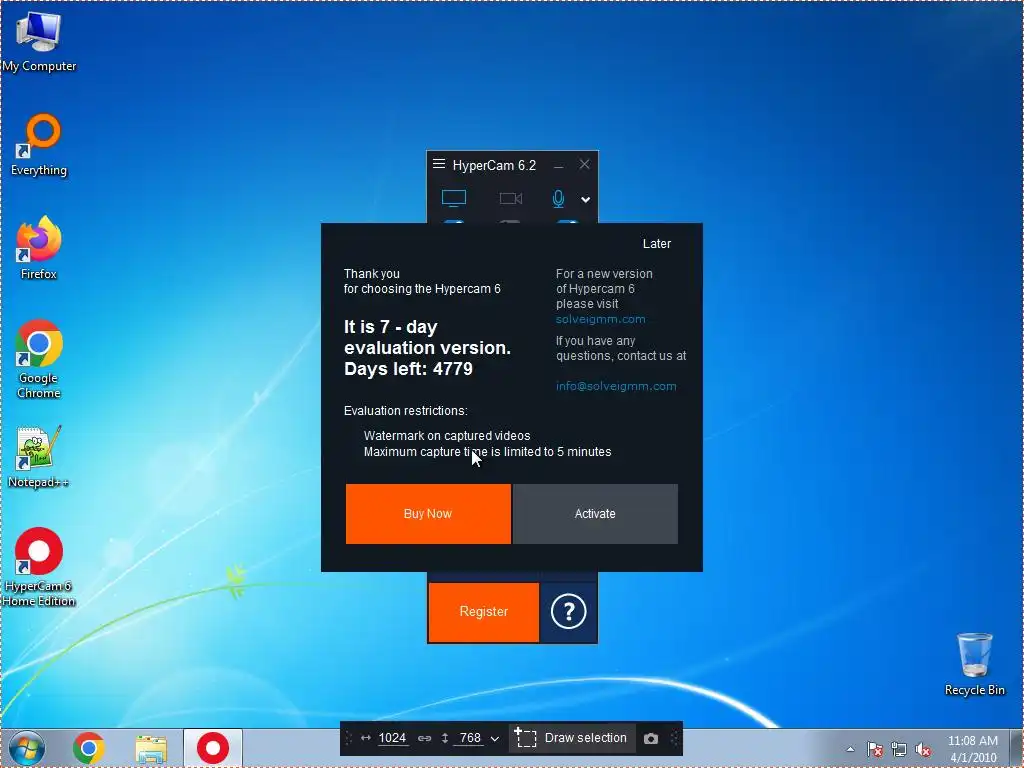
Task: Show hidden tray icons arrow
Action: pyautogui.click(x=850, y=749)
